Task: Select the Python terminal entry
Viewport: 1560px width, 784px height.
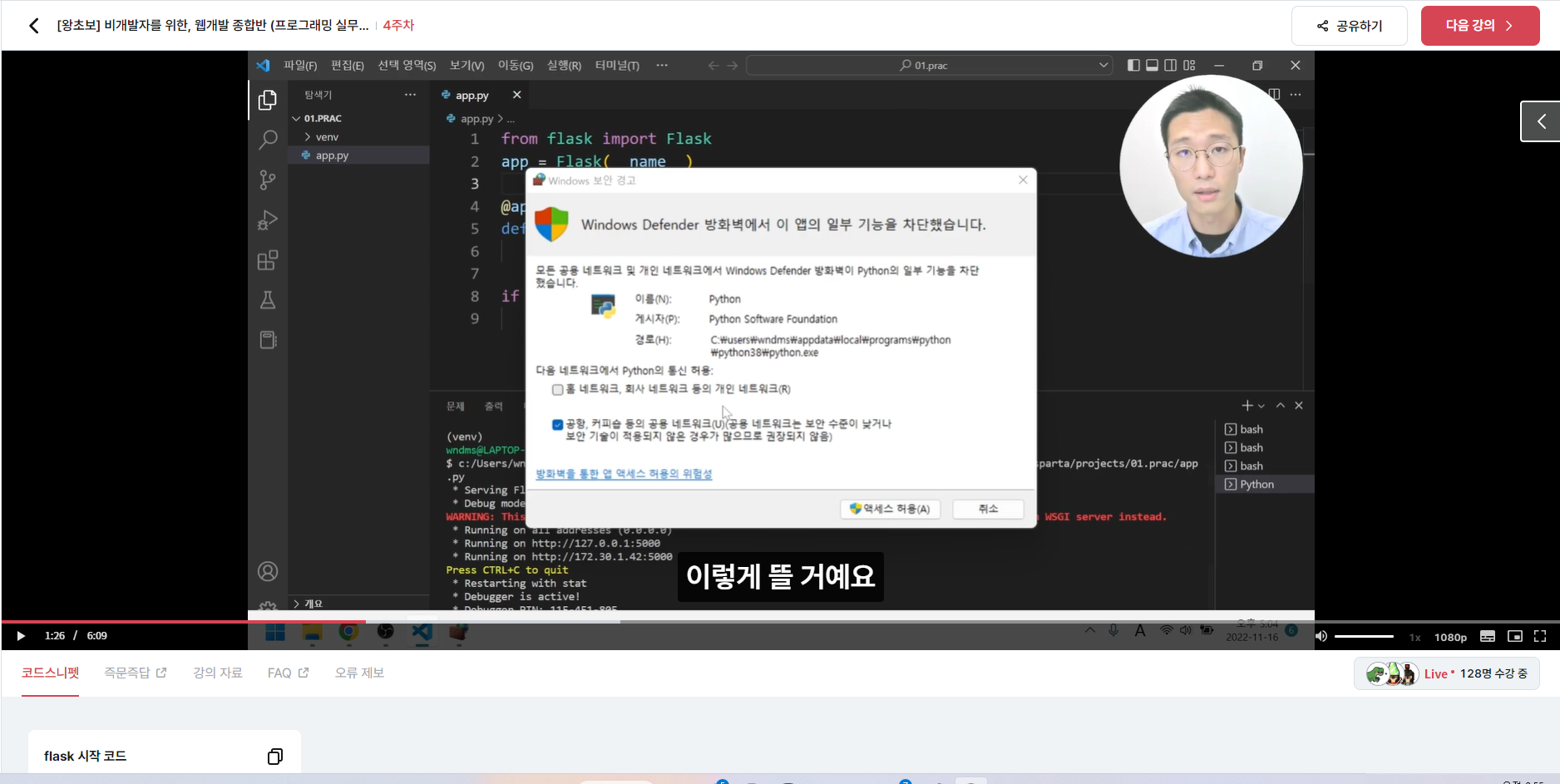Action: (x=1265, y=484)
